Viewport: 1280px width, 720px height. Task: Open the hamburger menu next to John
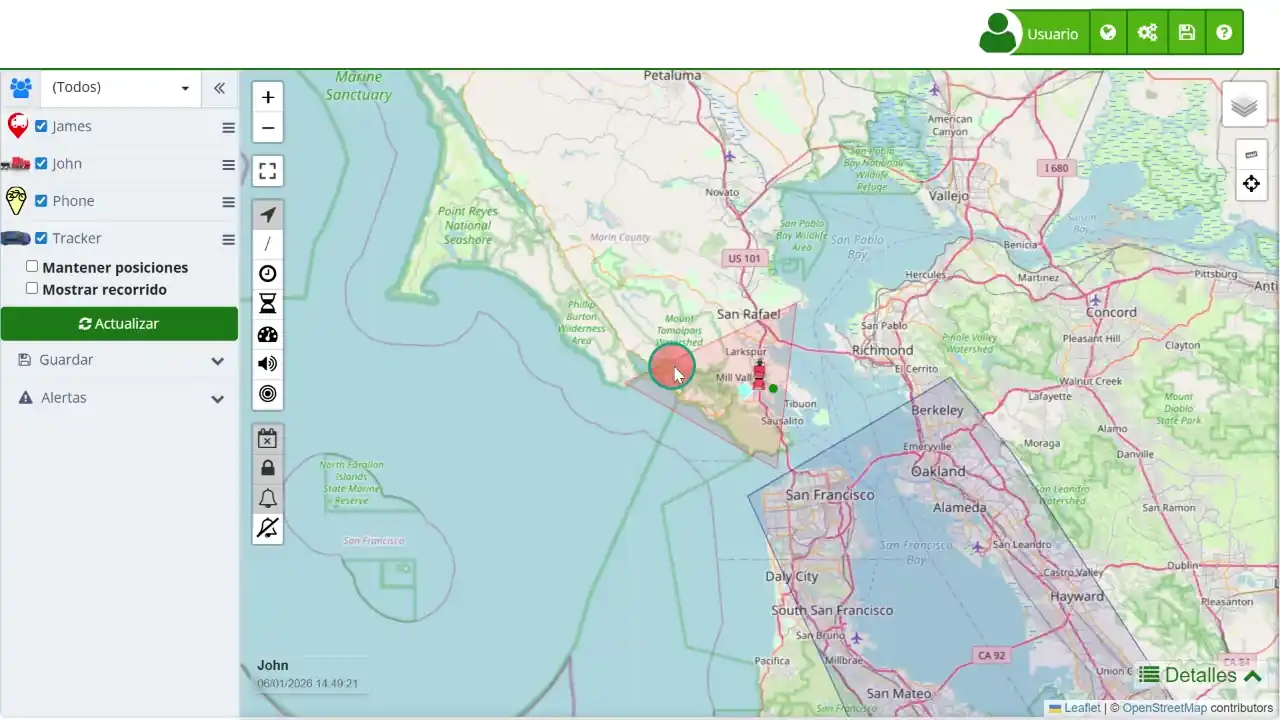tap(228, 163)
